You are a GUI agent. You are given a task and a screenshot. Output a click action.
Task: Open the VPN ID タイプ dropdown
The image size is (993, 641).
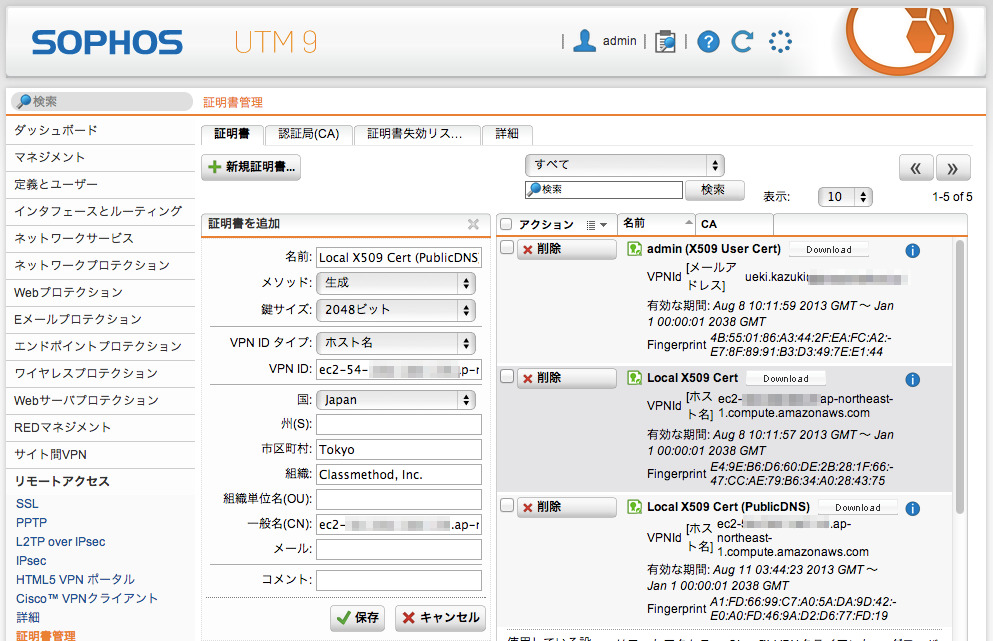click(x=396, y=343)
